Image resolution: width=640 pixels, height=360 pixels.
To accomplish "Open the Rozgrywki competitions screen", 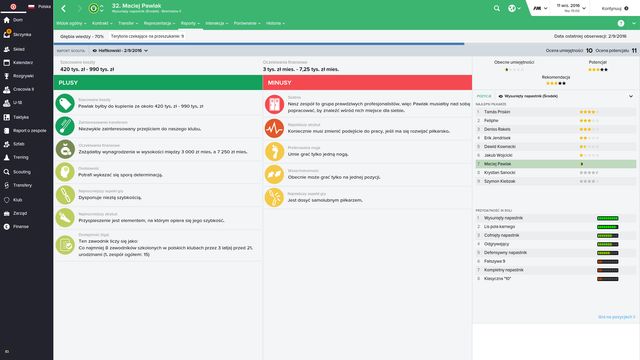I will pos(19,76).
